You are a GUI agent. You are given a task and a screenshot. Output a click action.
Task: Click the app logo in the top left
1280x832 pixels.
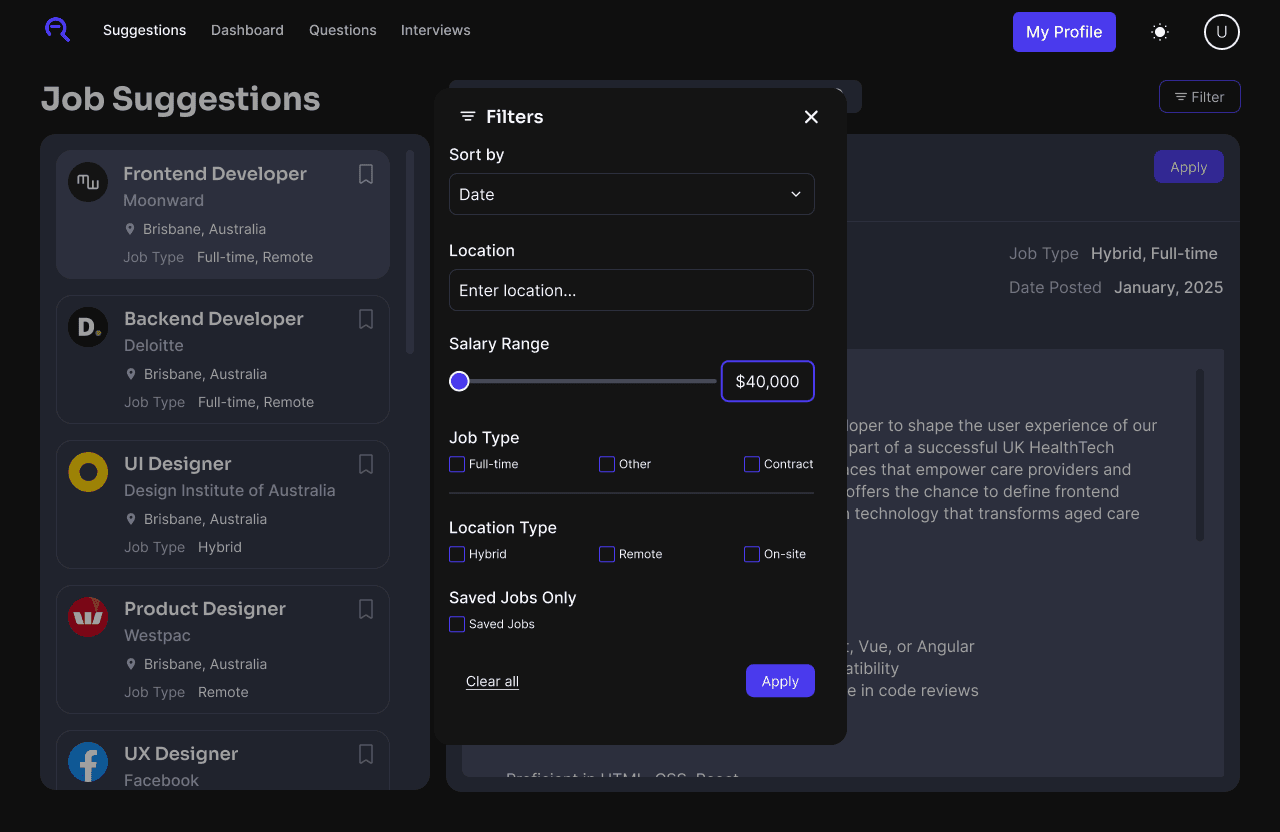57,30
